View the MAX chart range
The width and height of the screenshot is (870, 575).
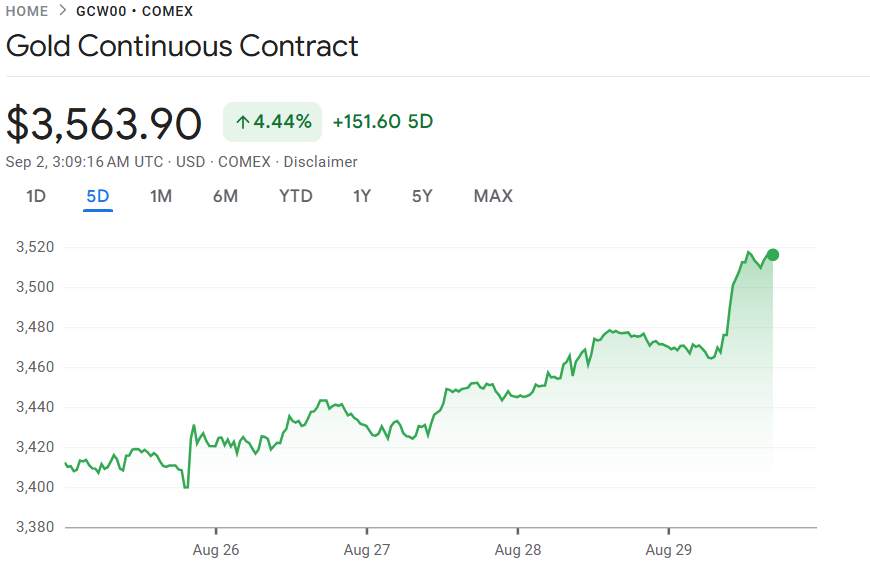pos(493,196)
